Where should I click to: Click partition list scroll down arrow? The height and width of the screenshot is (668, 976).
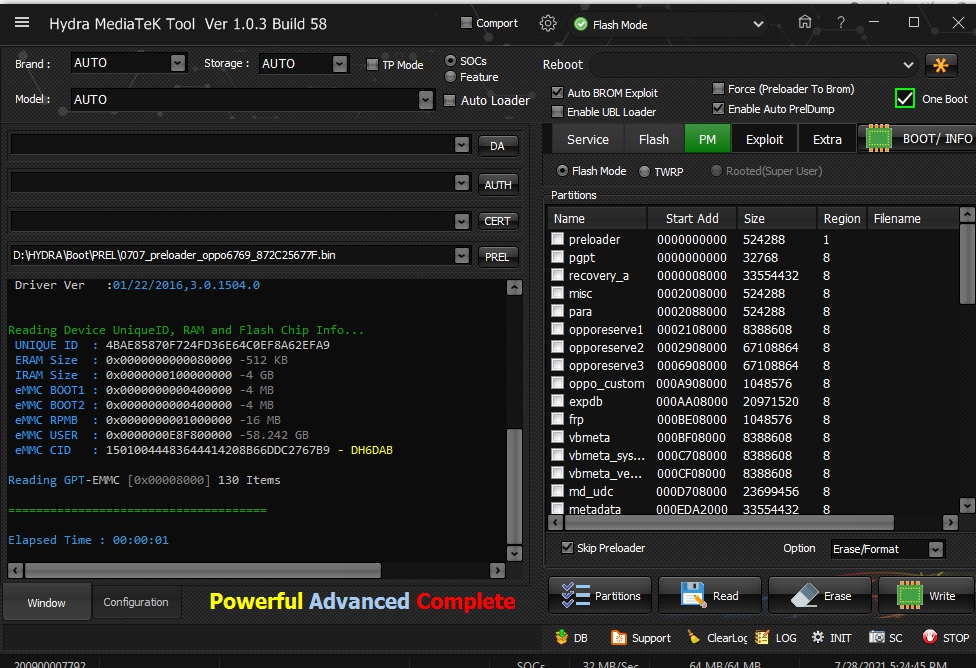967,504
